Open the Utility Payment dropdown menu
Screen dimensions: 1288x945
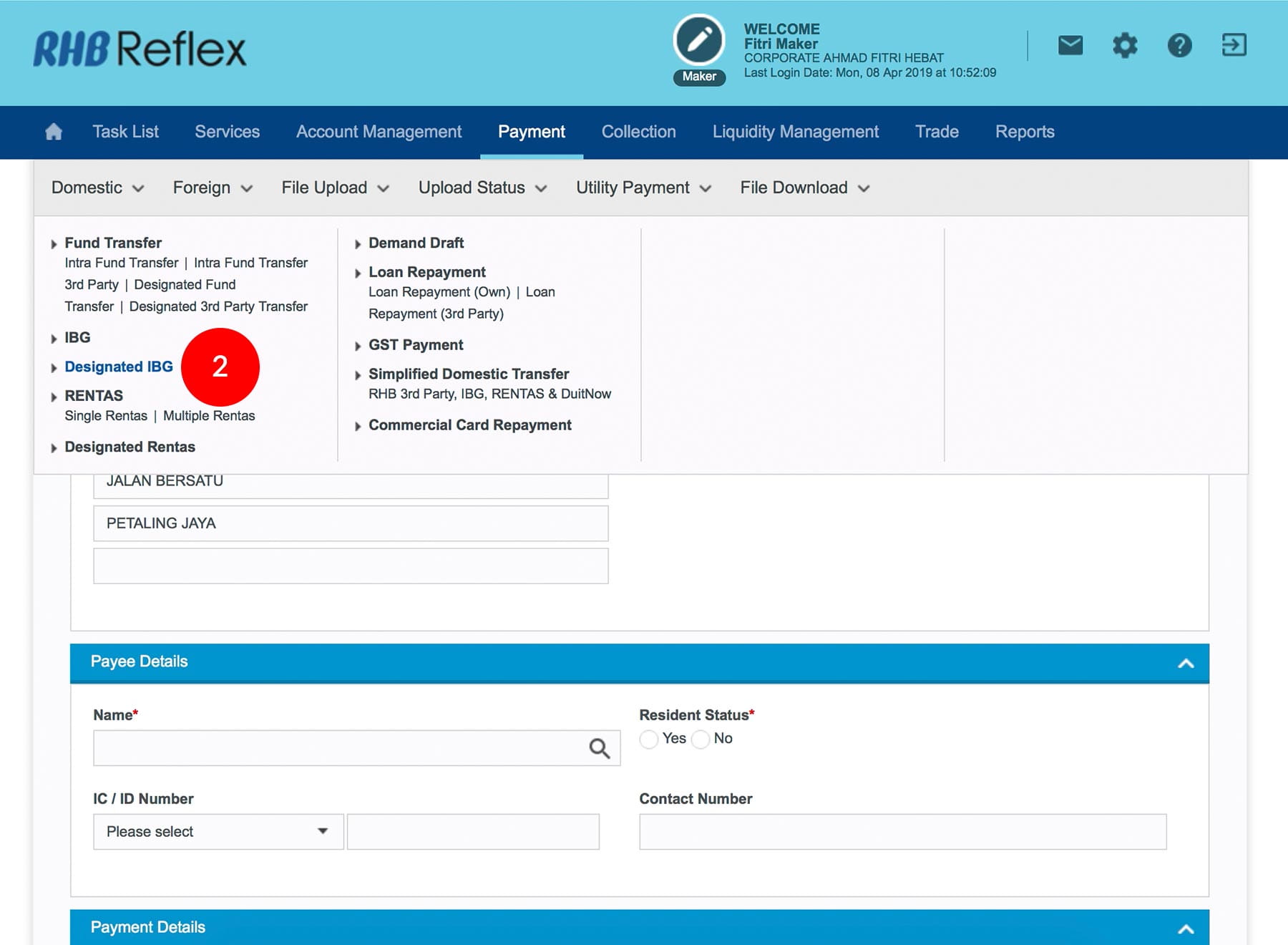[x=643, y=188]
